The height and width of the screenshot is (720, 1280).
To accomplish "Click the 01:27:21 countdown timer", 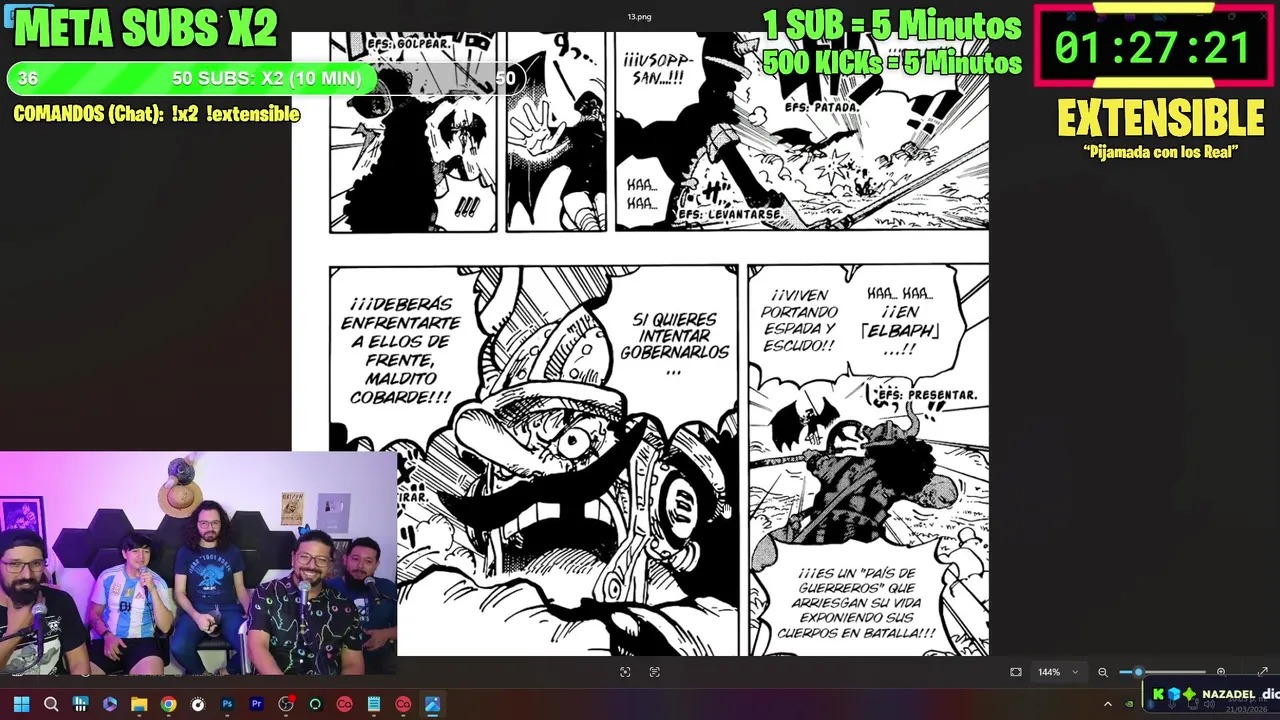I will click(x=1153, y=49).
